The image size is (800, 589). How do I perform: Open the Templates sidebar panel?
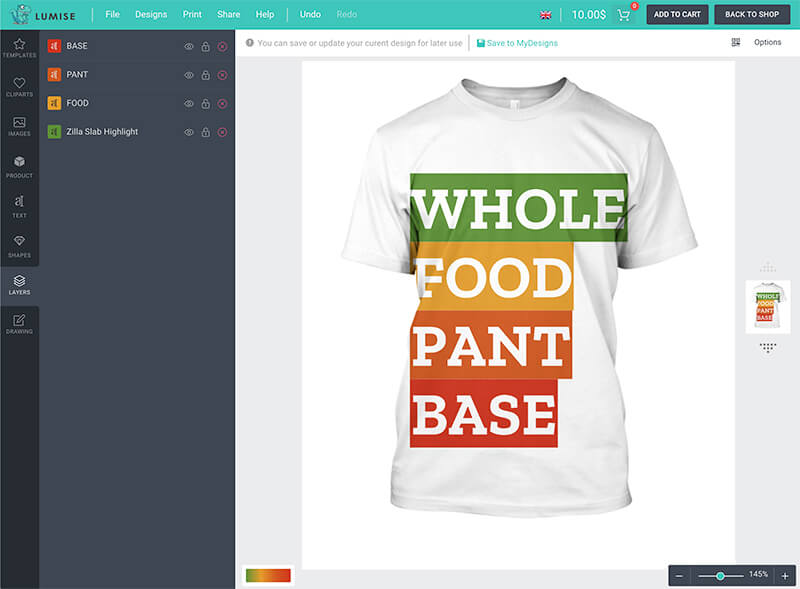[x=19, y=48]
